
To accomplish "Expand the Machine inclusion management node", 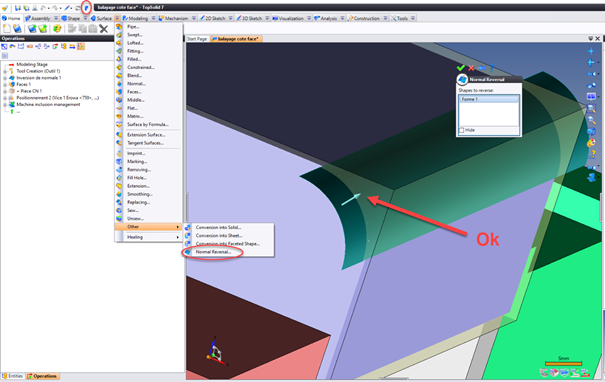I will point(5,105).
